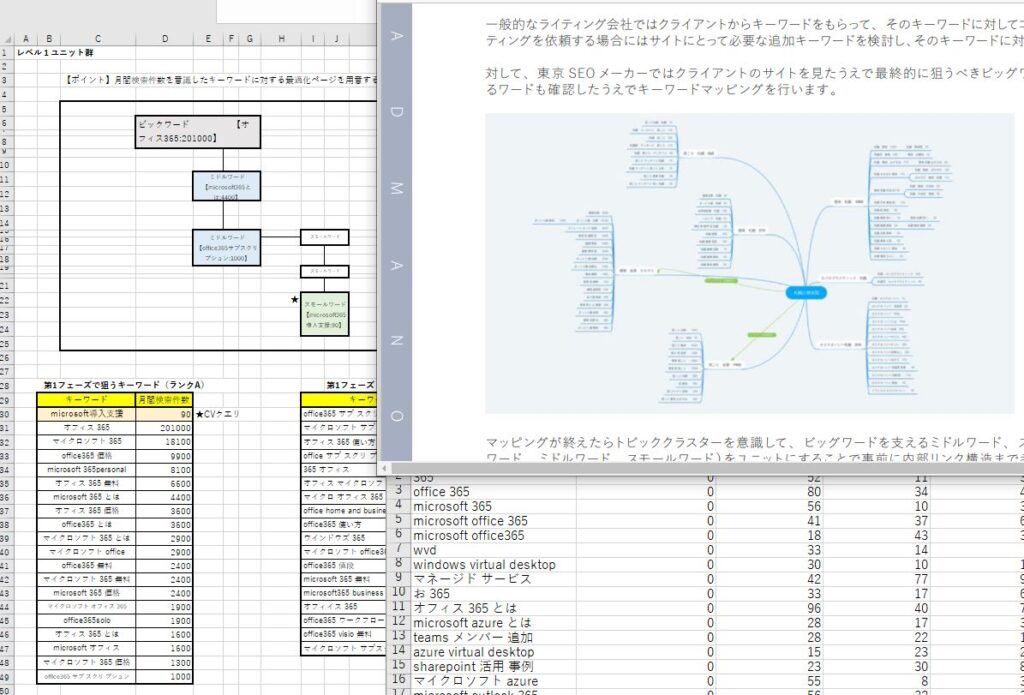Viewport: 1024px width, 695px height.
Task: Click the teams メンバー 追加 cell
Action: click(493, 638)
